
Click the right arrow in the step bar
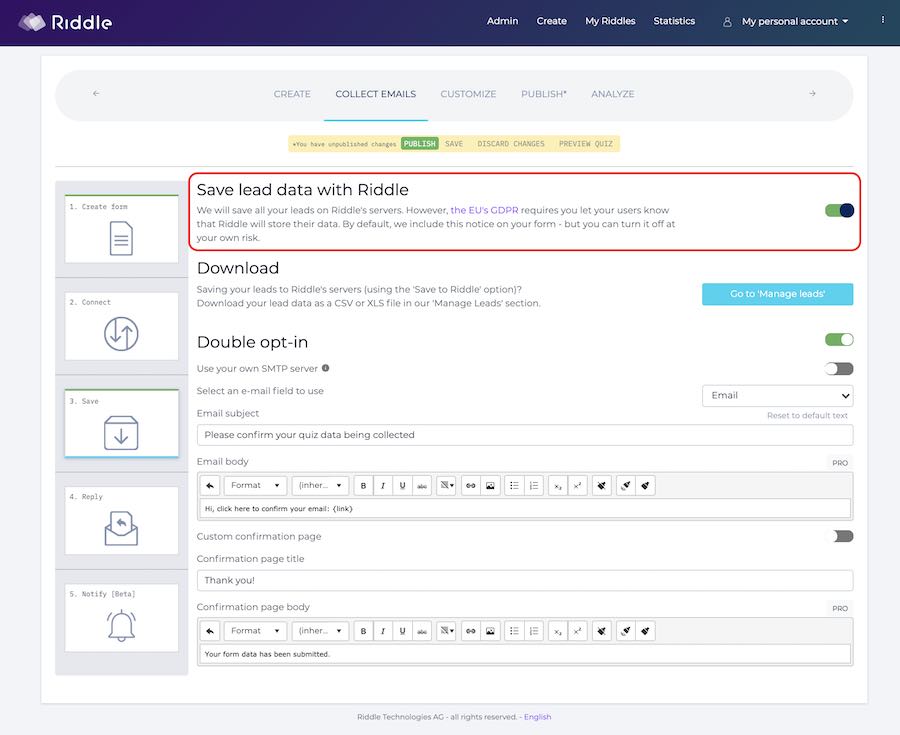click(812, 94)
